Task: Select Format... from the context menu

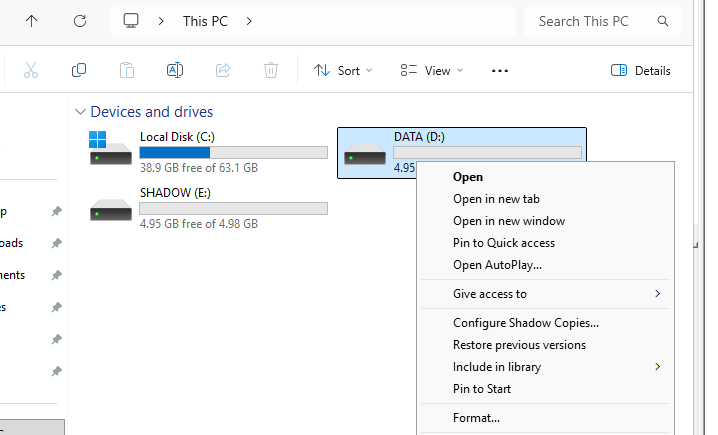Action: (476, 418)
